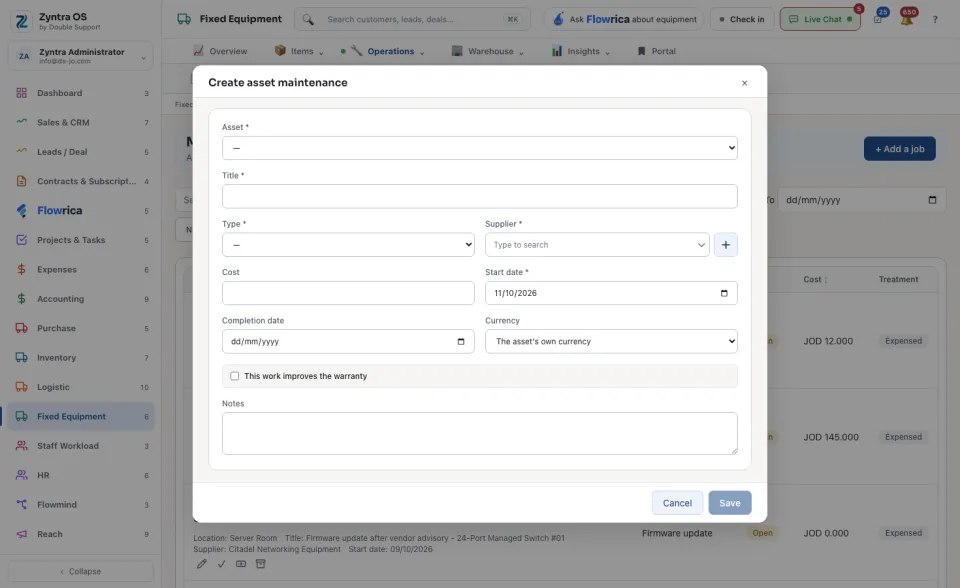Expand the Items menu
The image size is (960, 588).
299,51
